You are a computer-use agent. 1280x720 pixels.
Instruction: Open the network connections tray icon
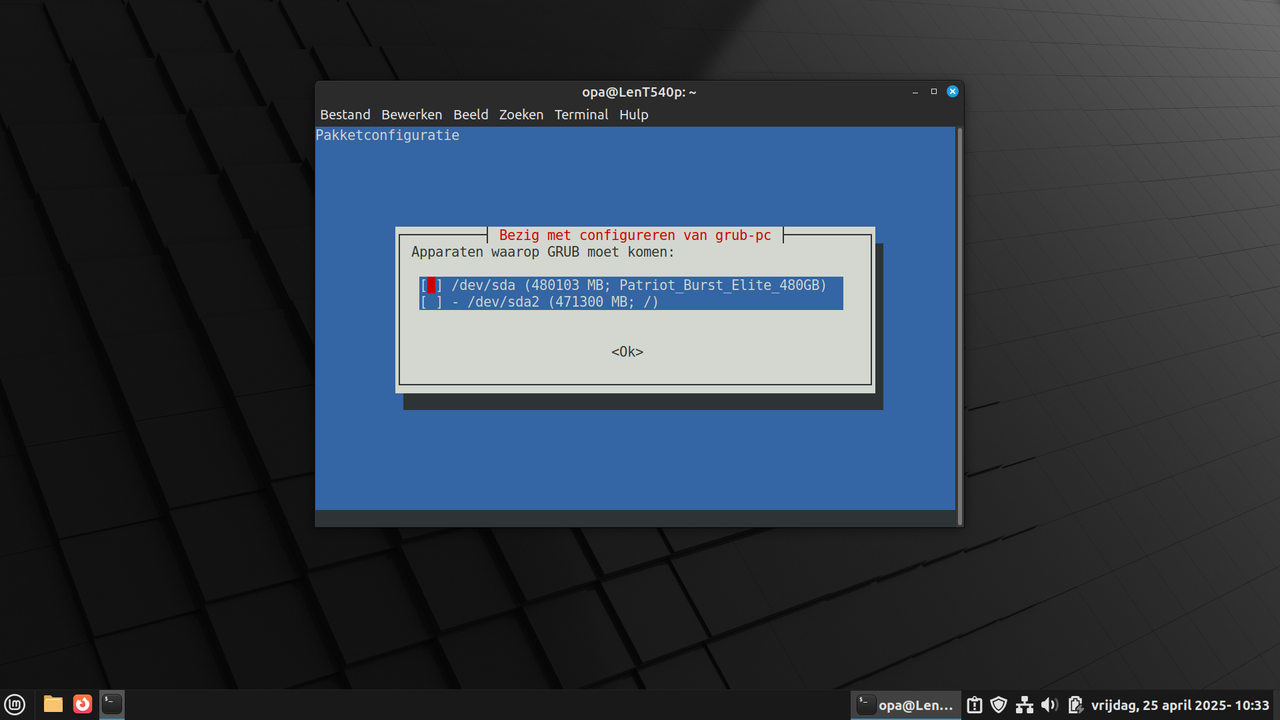1024,705
